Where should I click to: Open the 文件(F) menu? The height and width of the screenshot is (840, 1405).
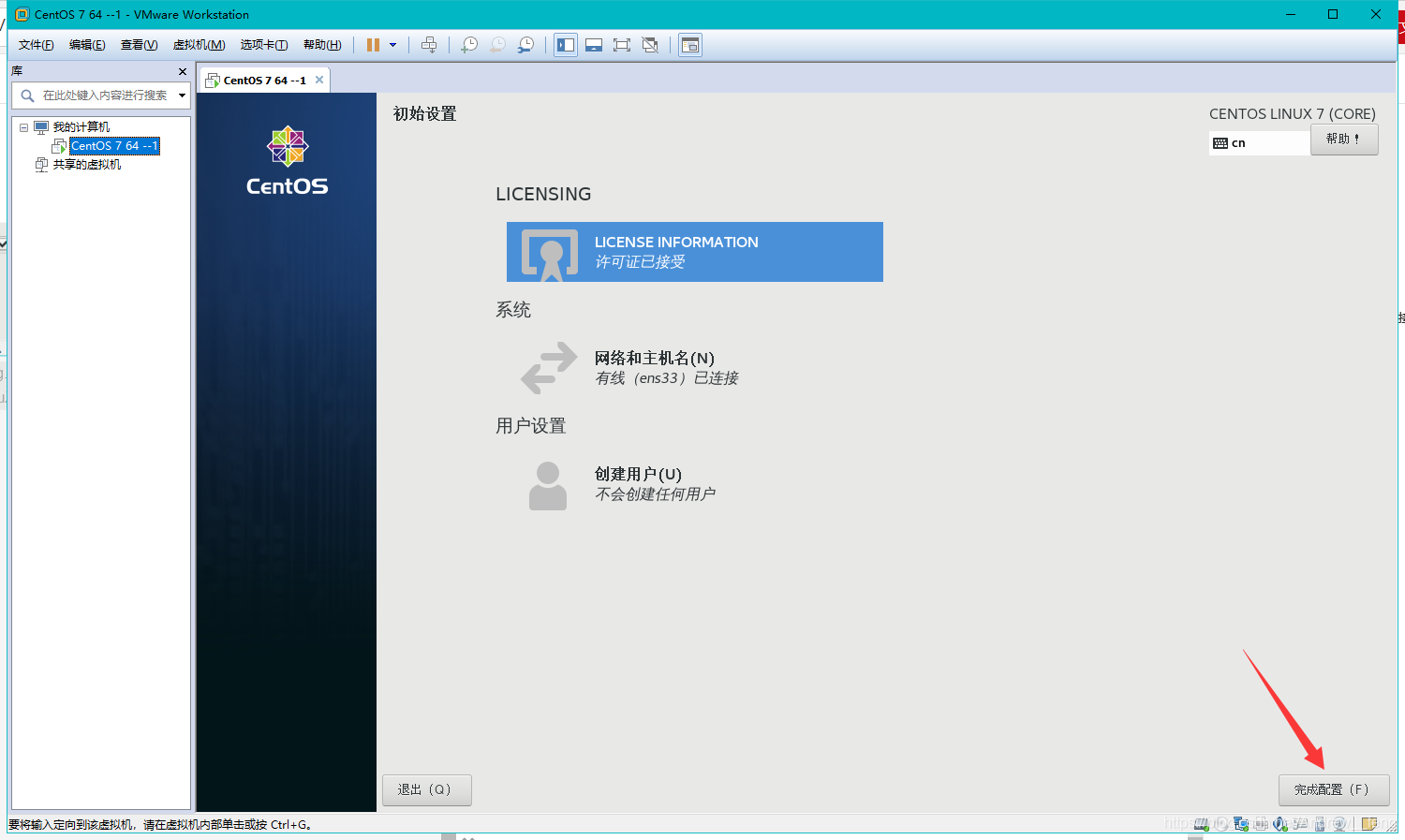[x=36, y=45]
